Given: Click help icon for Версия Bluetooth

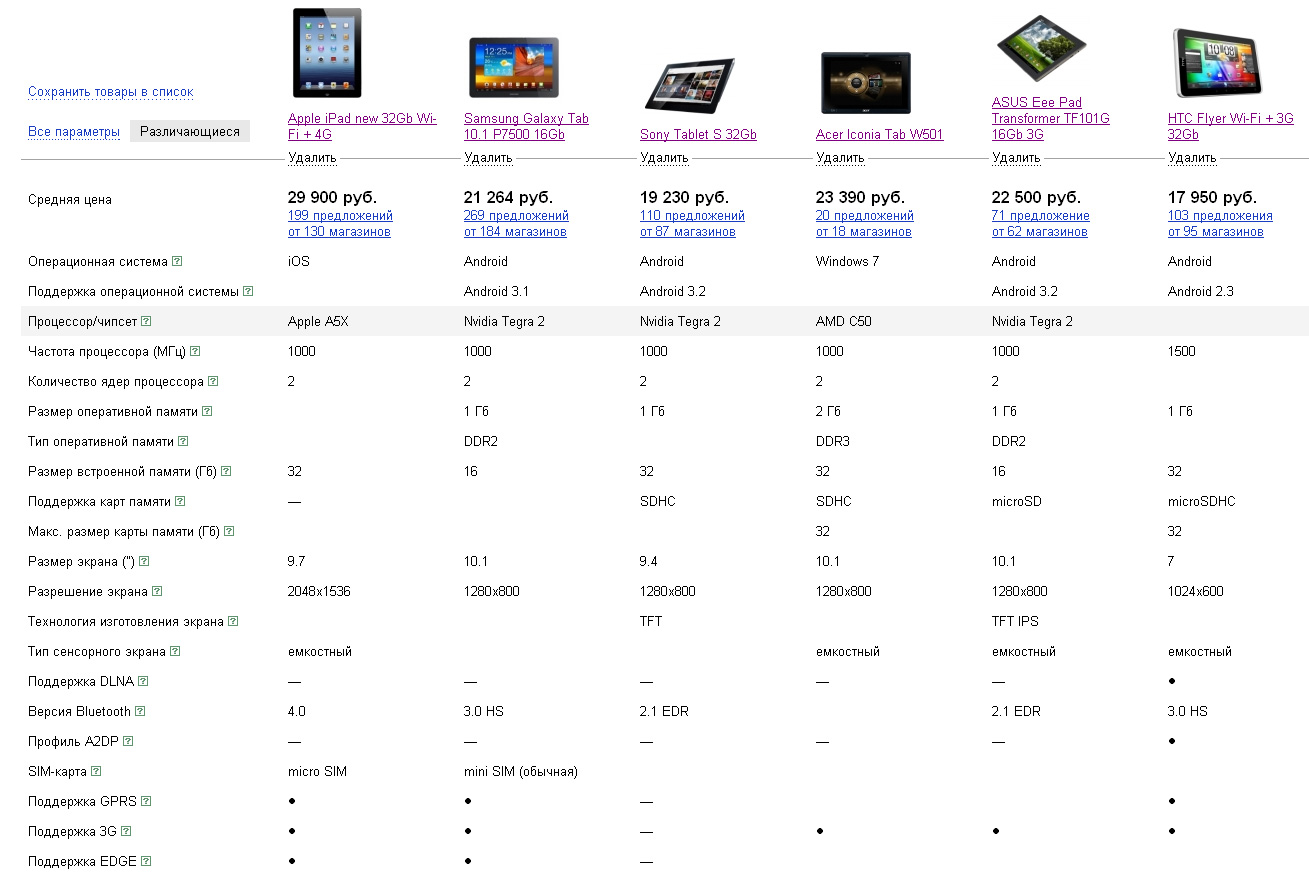Looking at the screenshot, I should (x=140, y=711).
